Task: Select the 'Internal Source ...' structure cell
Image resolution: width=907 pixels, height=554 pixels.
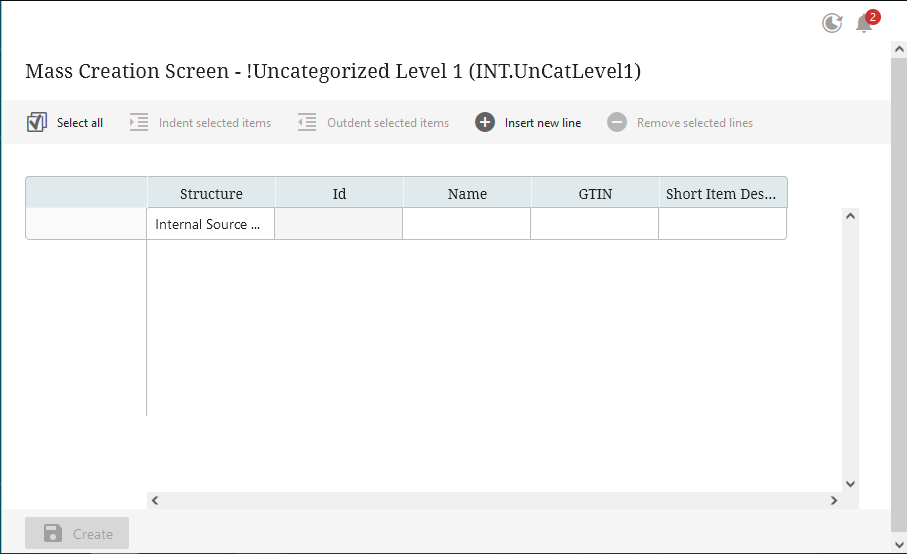Action: [x=211, y=224]
